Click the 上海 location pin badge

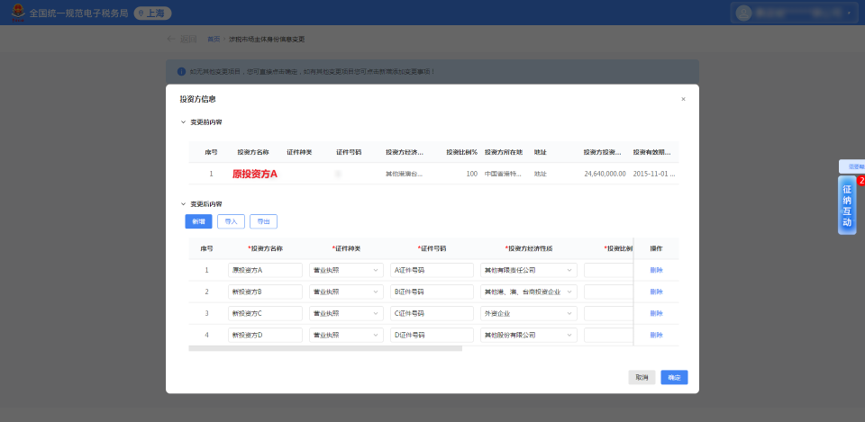[x=153, y=14]
